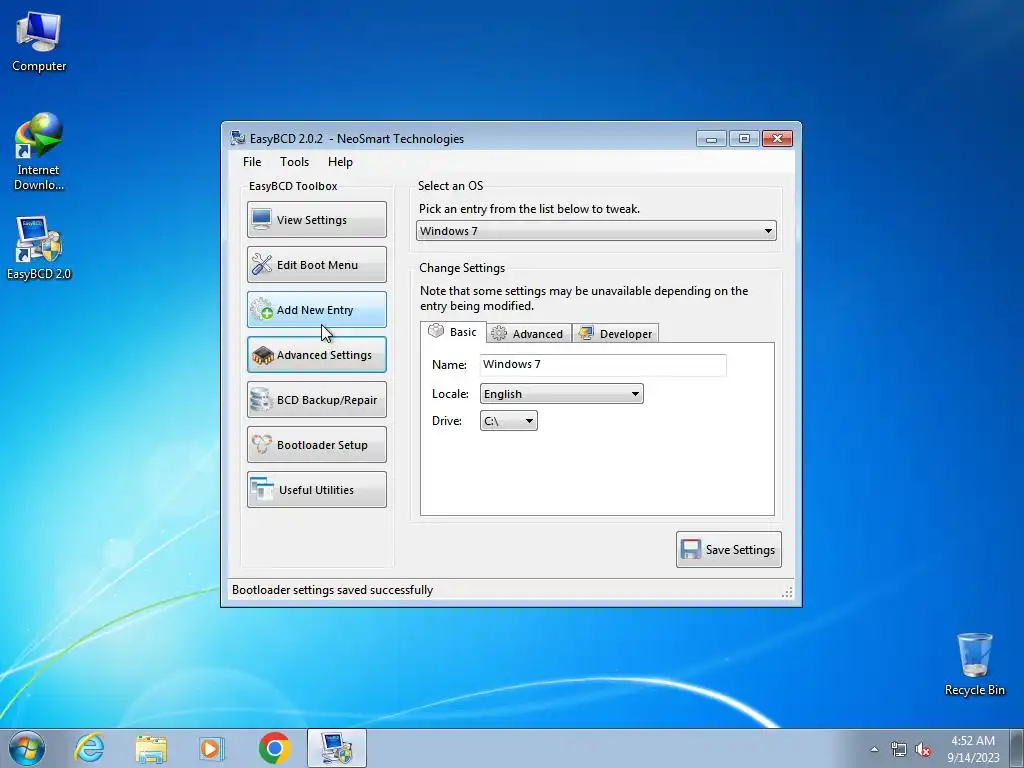Open View Settings in EasyBCD Toolbox
The image size is (1024, 768).
pyautogui.click(x=317, y=219)
